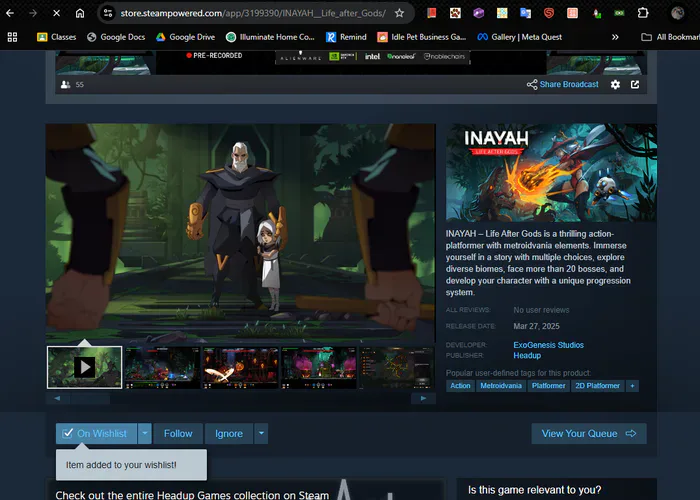Open the browser home page icon
Image resolution: width=700 pixels, height=500 pixels.
(x=80, y=13)
